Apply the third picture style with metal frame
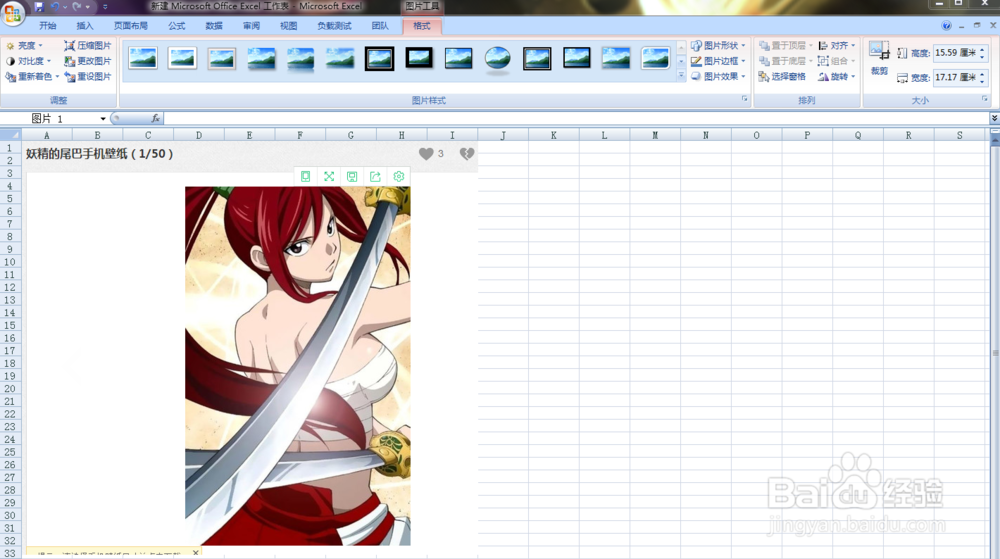 (x=222, y=59)
